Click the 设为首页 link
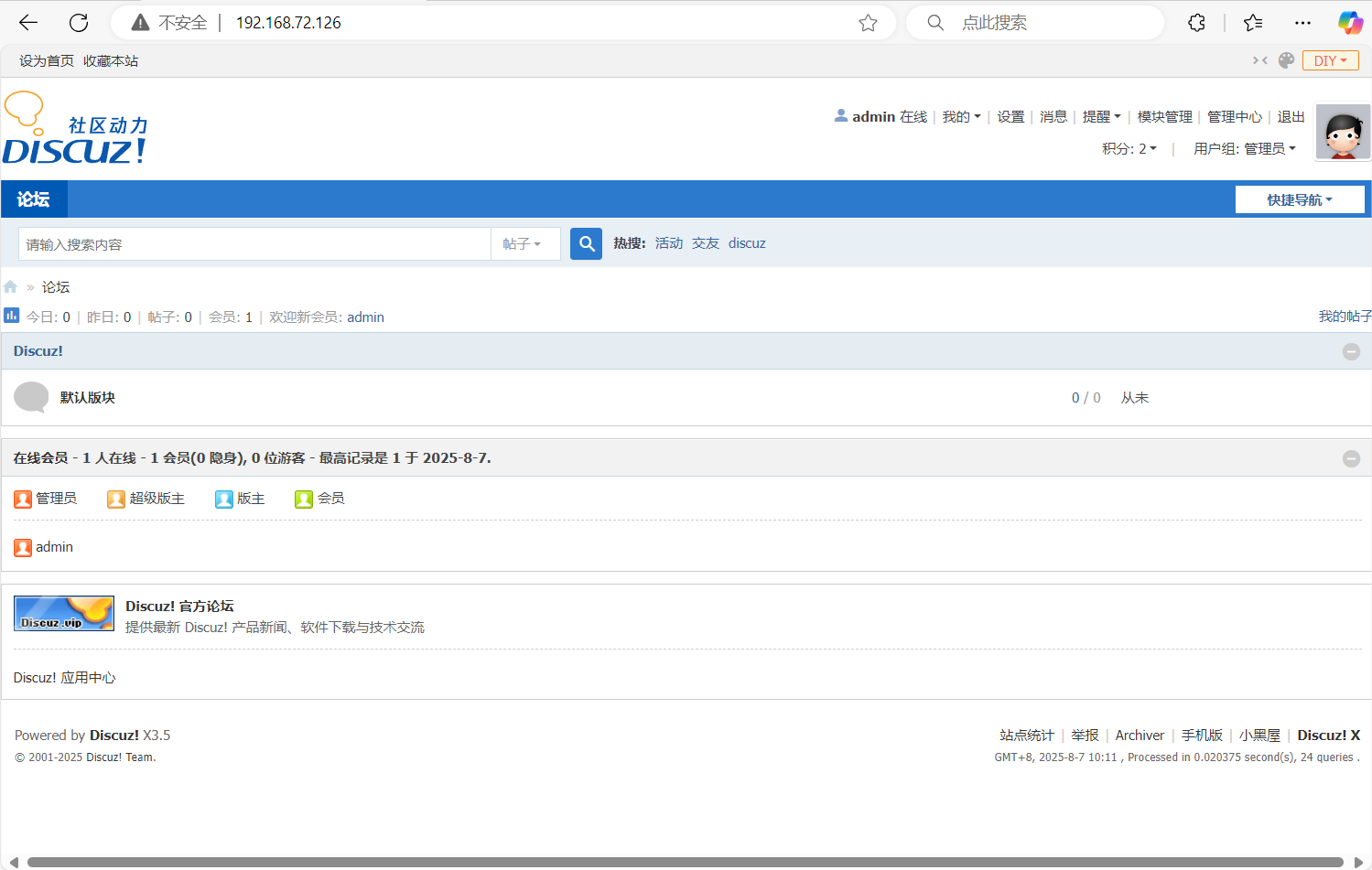1372x870 pixels. (x=47, y=60)
